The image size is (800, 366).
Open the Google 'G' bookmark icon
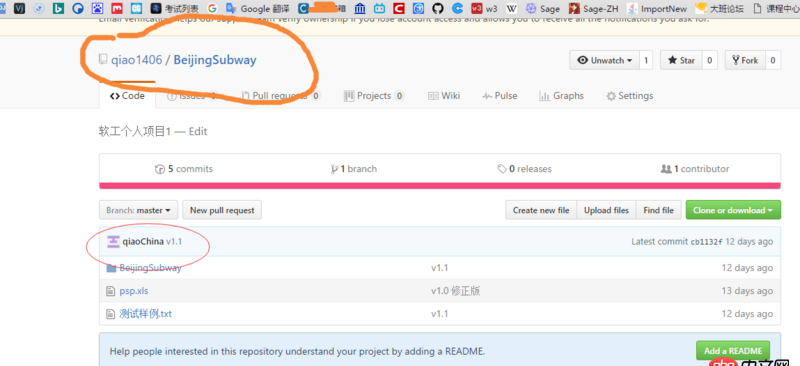(x=212, y=8)
